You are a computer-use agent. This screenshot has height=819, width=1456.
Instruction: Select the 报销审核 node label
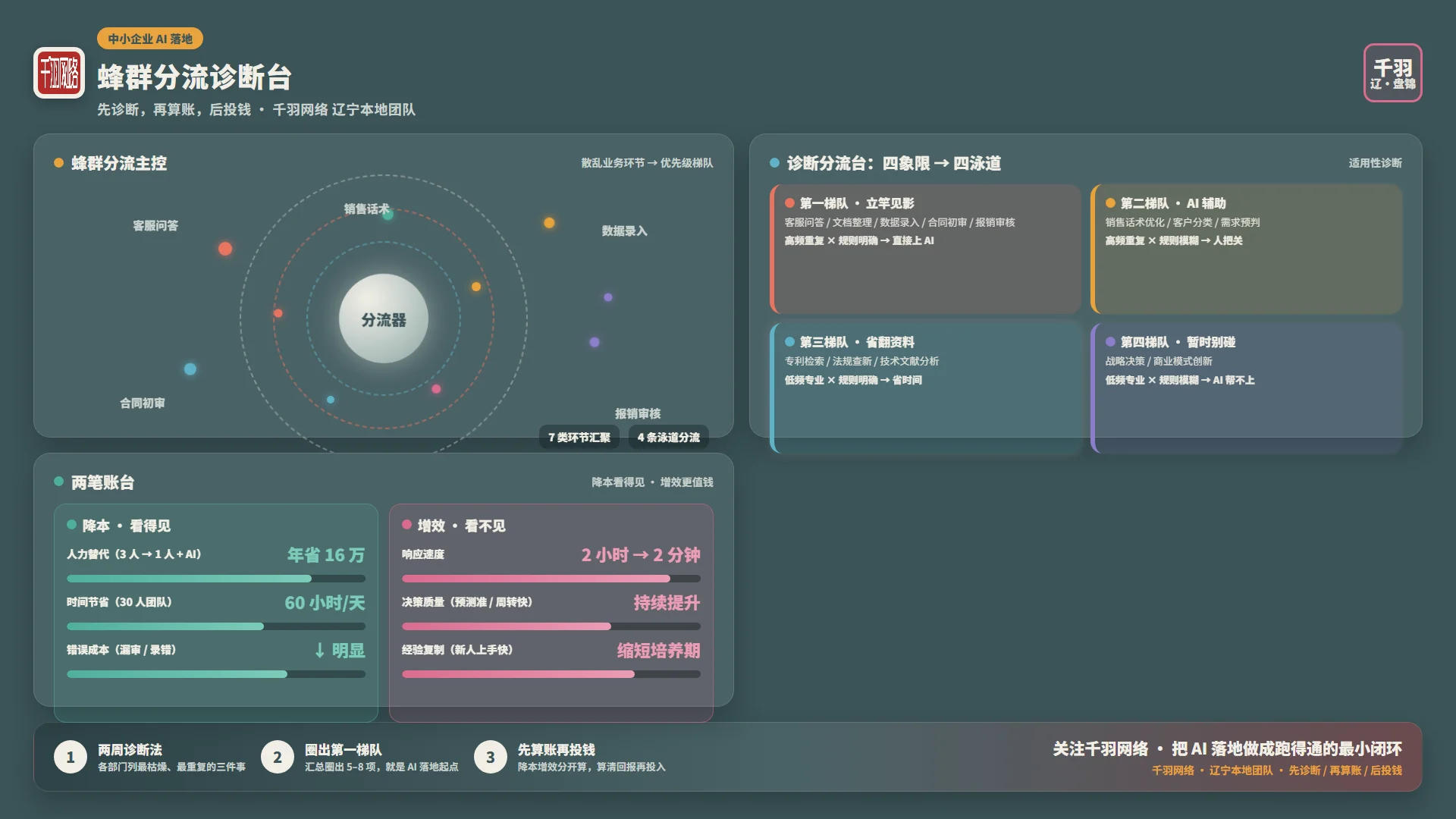pos(638,414)
